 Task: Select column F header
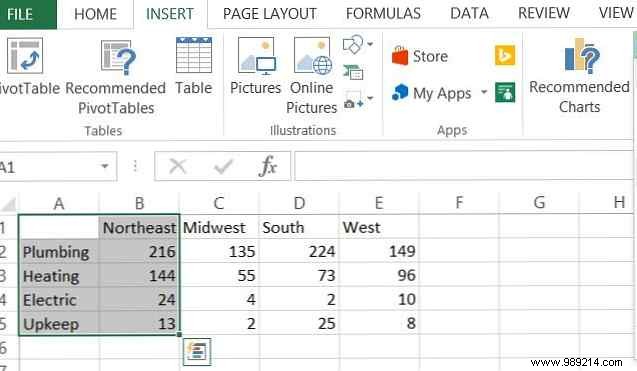click(x=459, y=202)
